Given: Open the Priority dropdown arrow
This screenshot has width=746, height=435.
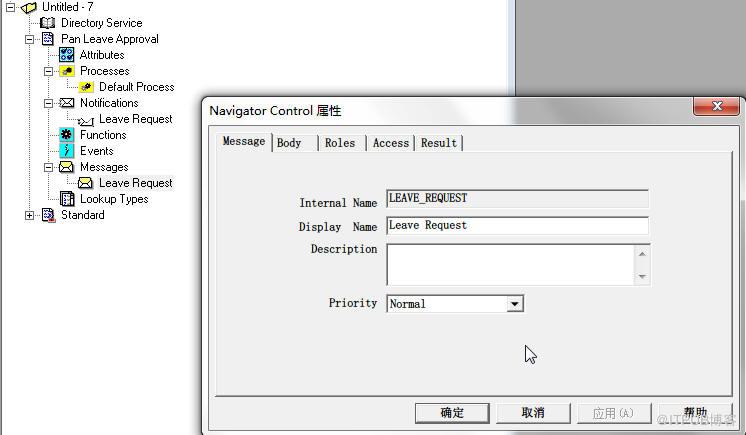Looking at the screenshot, I should click(514, 304).
